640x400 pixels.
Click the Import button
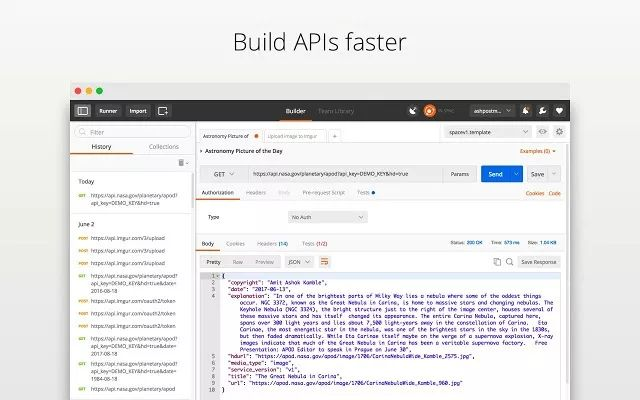click(138, 111)
